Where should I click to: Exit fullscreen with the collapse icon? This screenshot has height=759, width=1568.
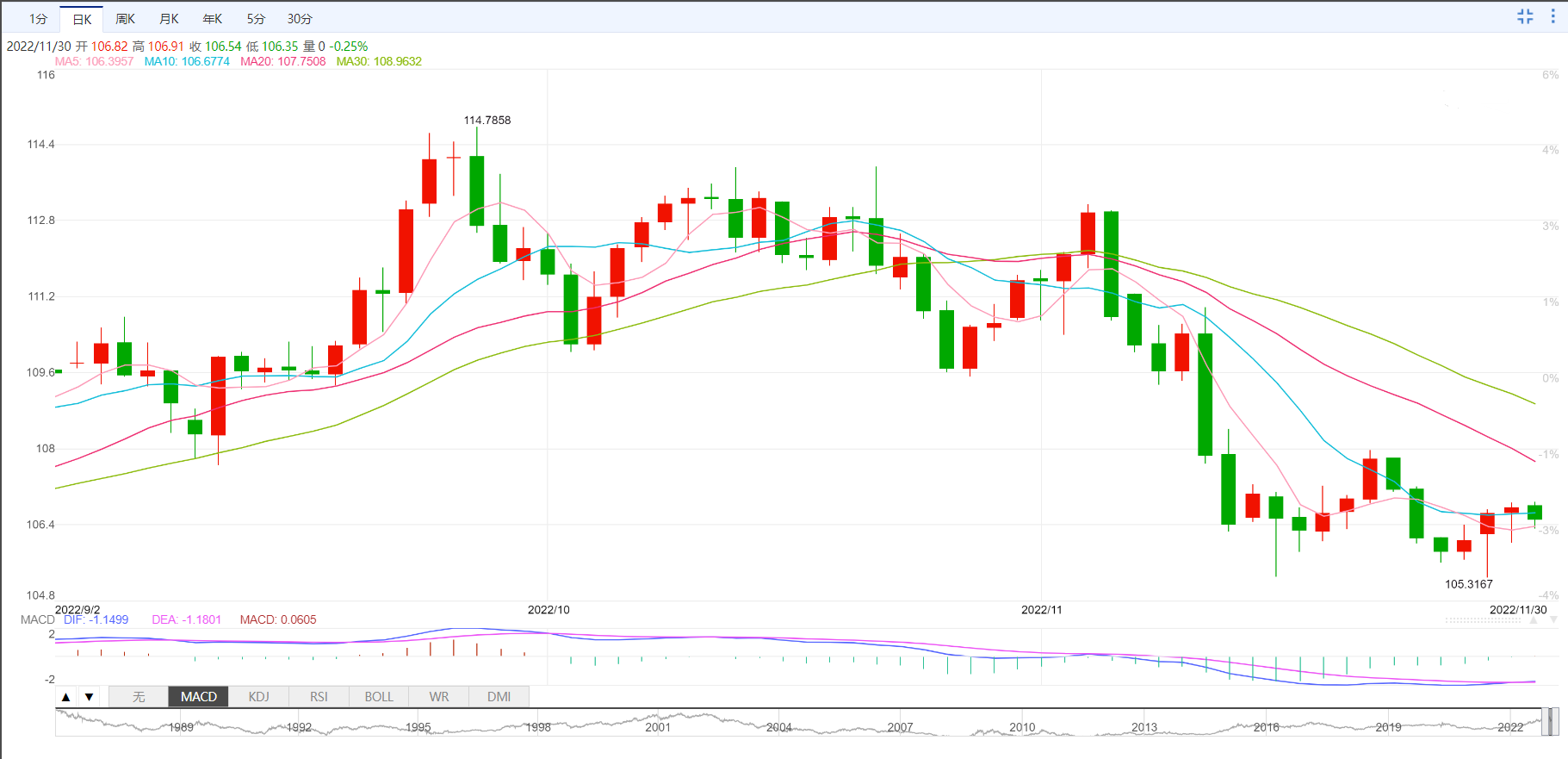point(1525,16)
